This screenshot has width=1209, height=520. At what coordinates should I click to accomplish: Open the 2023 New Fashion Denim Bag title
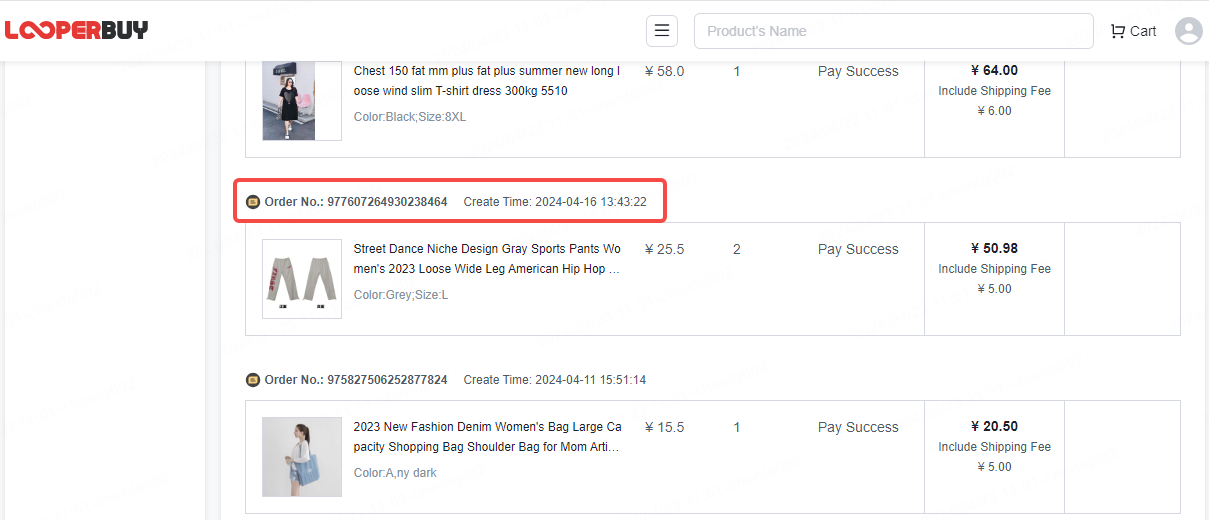[x=487, y=437]
